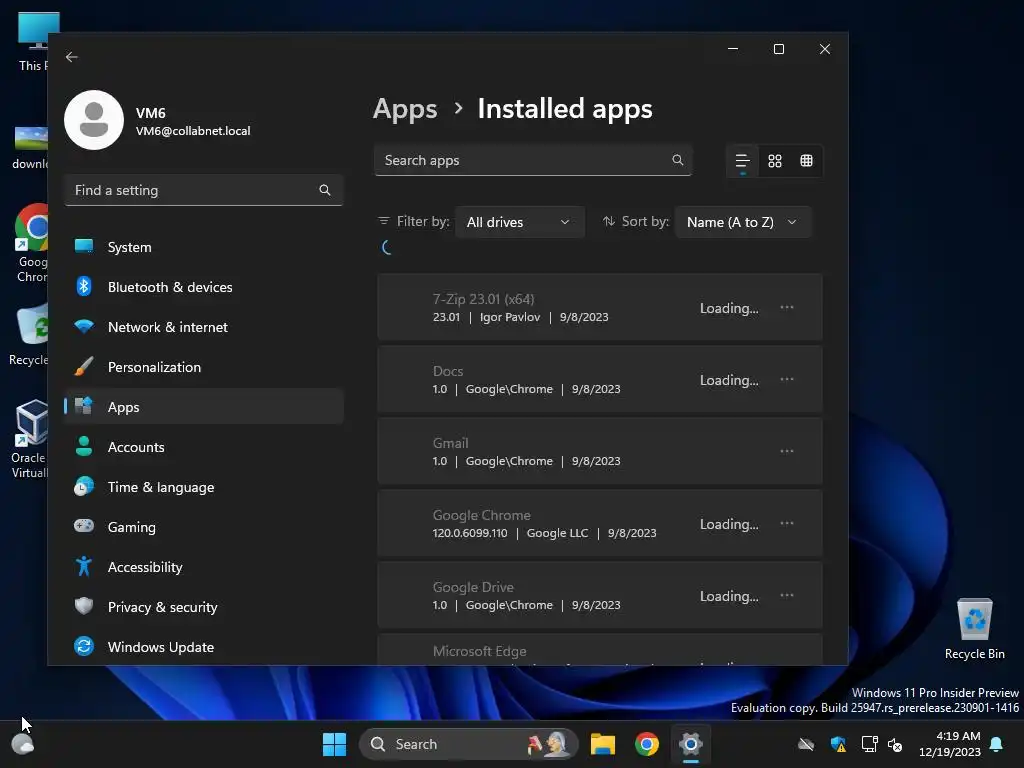Open more options for 7-Zip 23.01
This screenshot has height=768, width=1024.
coord(787,307)
